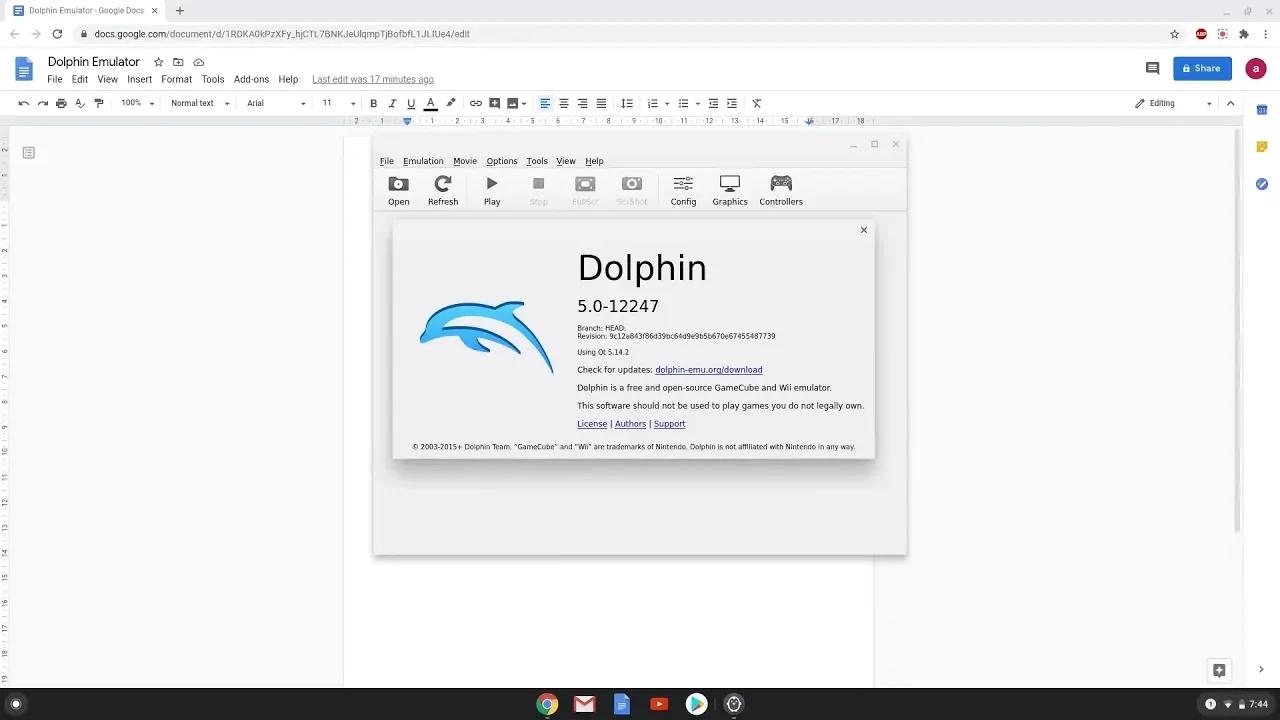Screen dimensions: 1280x720
Task: Open the dolphin-emu.org/download link
Action: pyautogui.click(x=709, y=370)
